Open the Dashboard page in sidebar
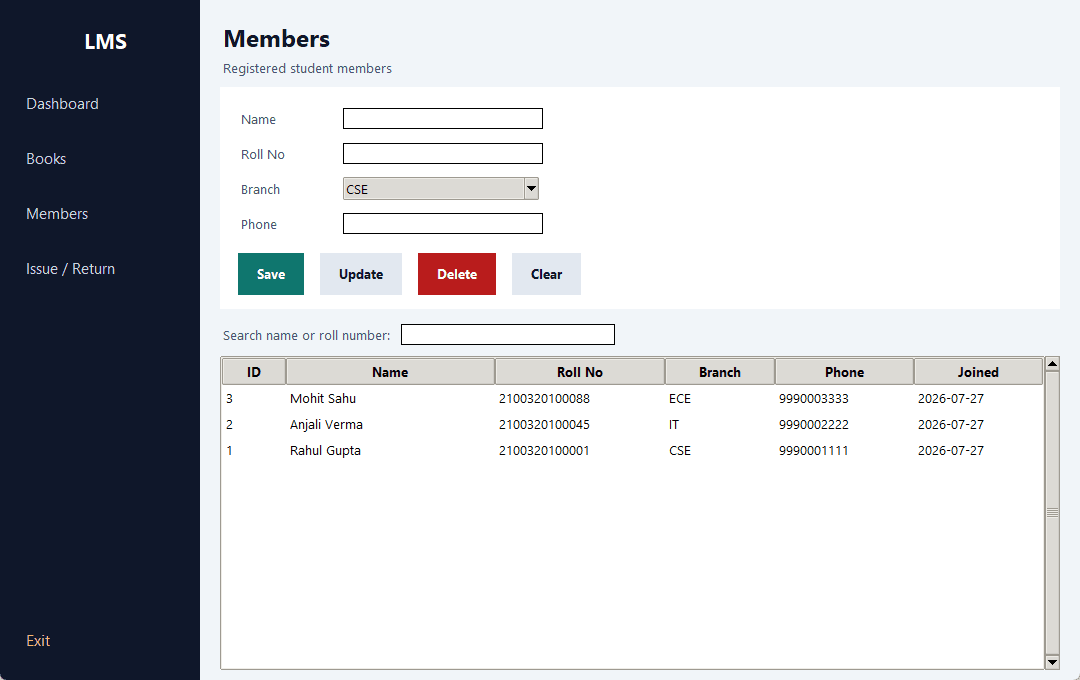The image size is (1080, 680). coord(62,104)
